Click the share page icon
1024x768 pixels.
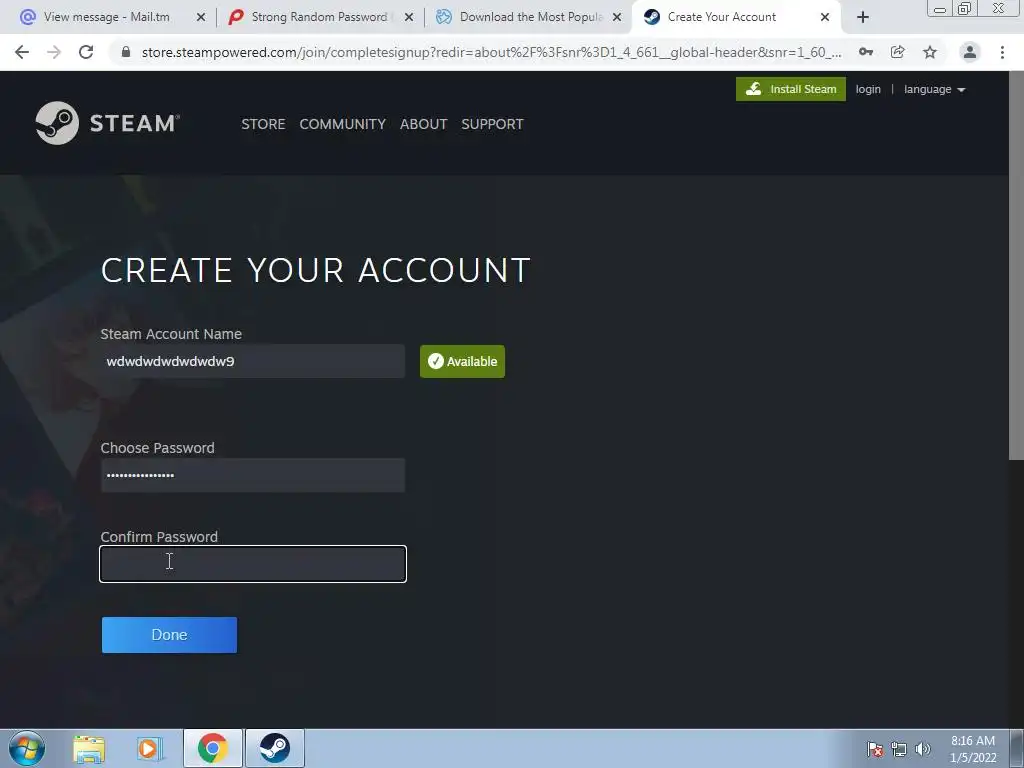coord(897,52)
